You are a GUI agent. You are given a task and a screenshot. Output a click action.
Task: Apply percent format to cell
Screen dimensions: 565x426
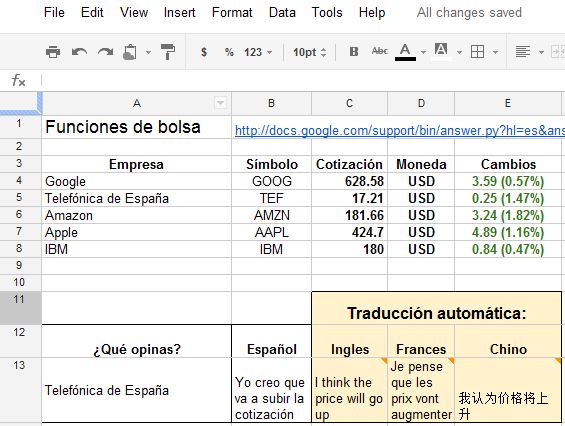click(x=229, y=52)
